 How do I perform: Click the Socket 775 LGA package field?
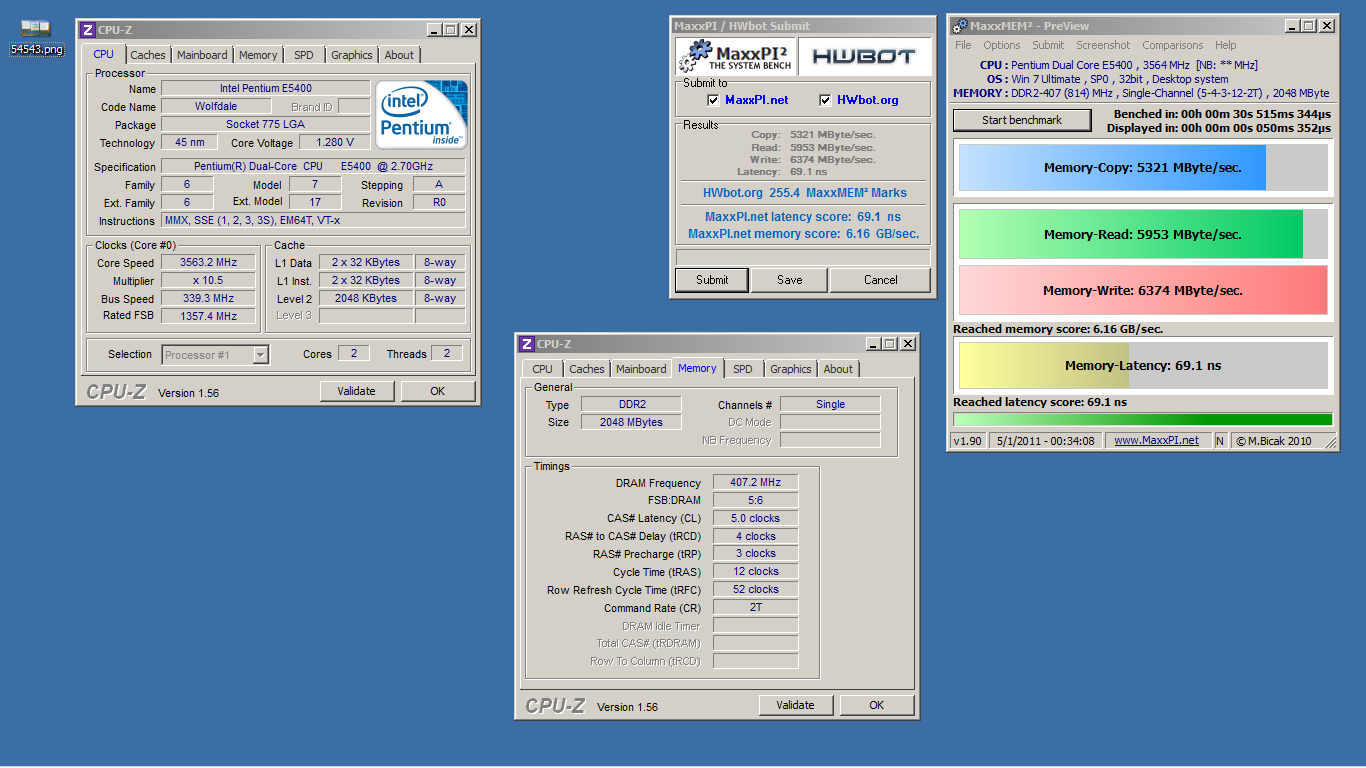point(266,125)
